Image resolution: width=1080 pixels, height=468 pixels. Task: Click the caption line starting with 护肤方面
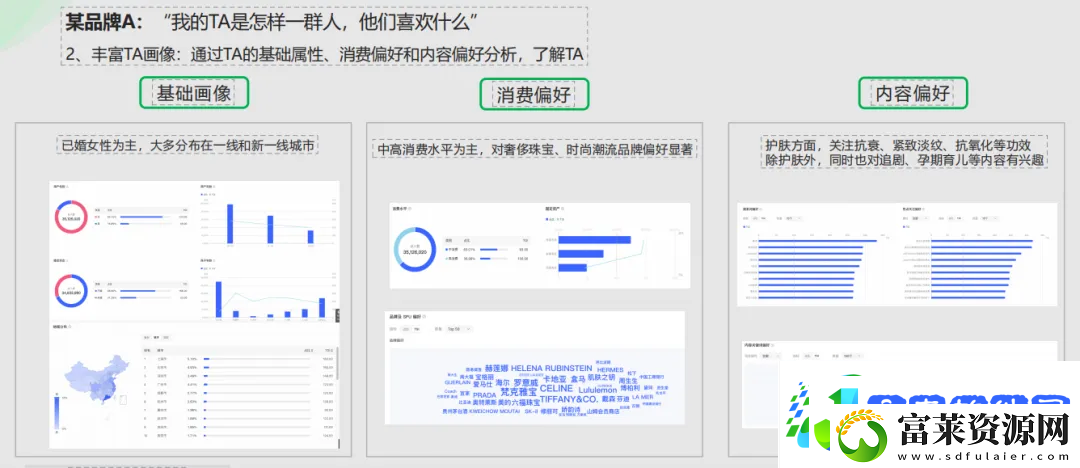click(x=897, y=145)
